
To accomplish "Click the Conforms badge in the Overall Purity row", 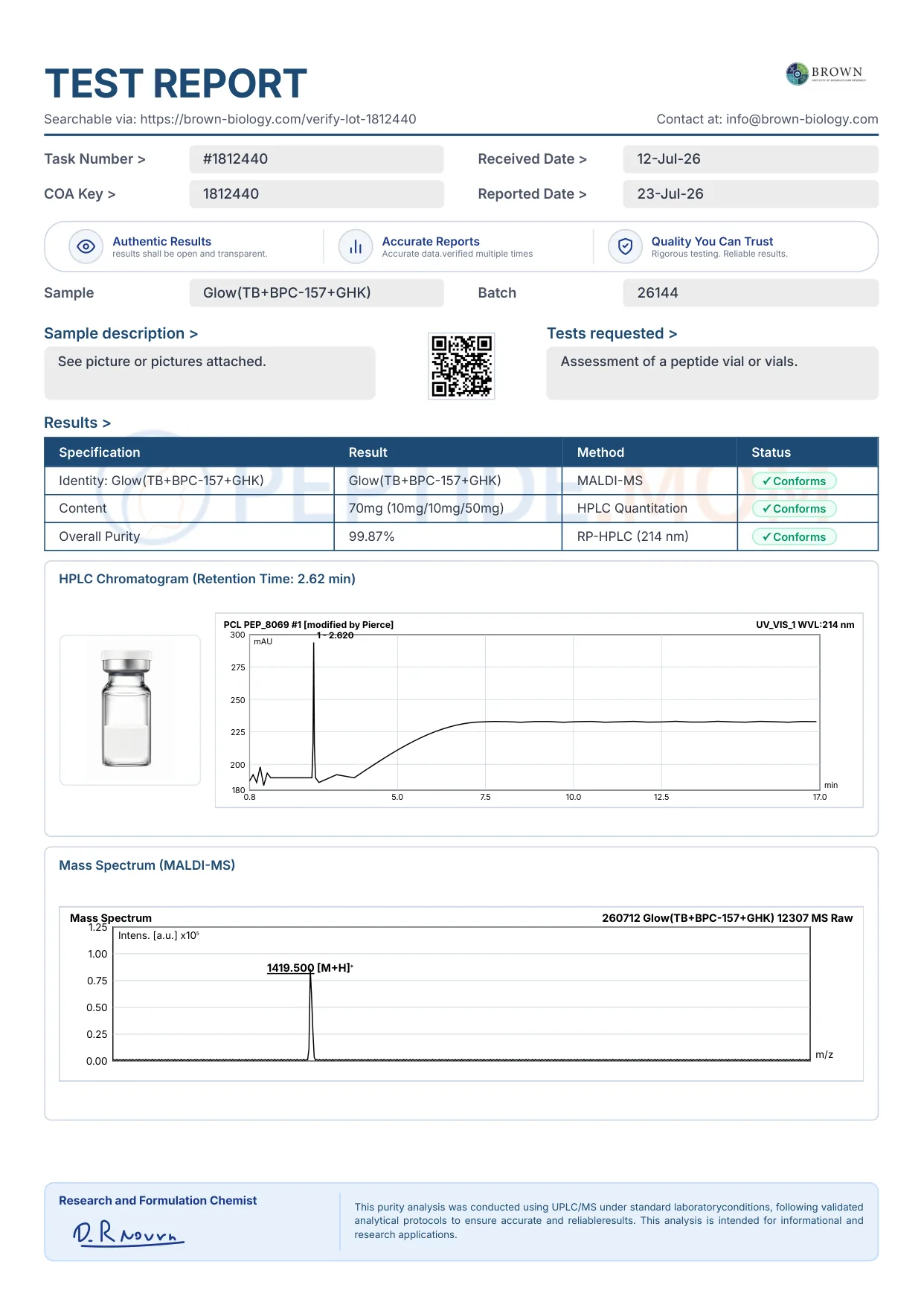I will pyautogui.click(x=795, y=537).
